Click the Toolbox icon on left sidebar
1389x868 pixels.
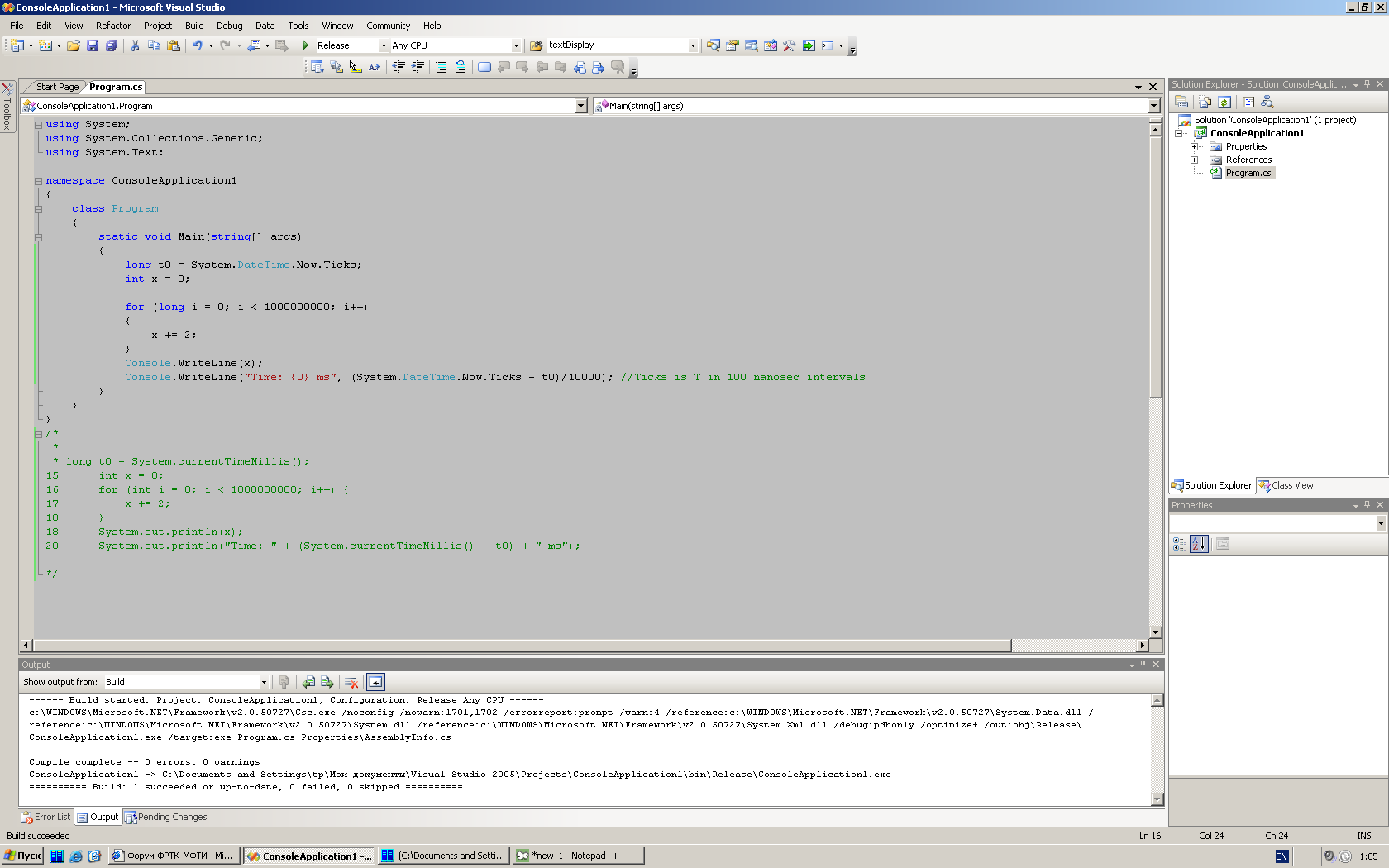7,106
